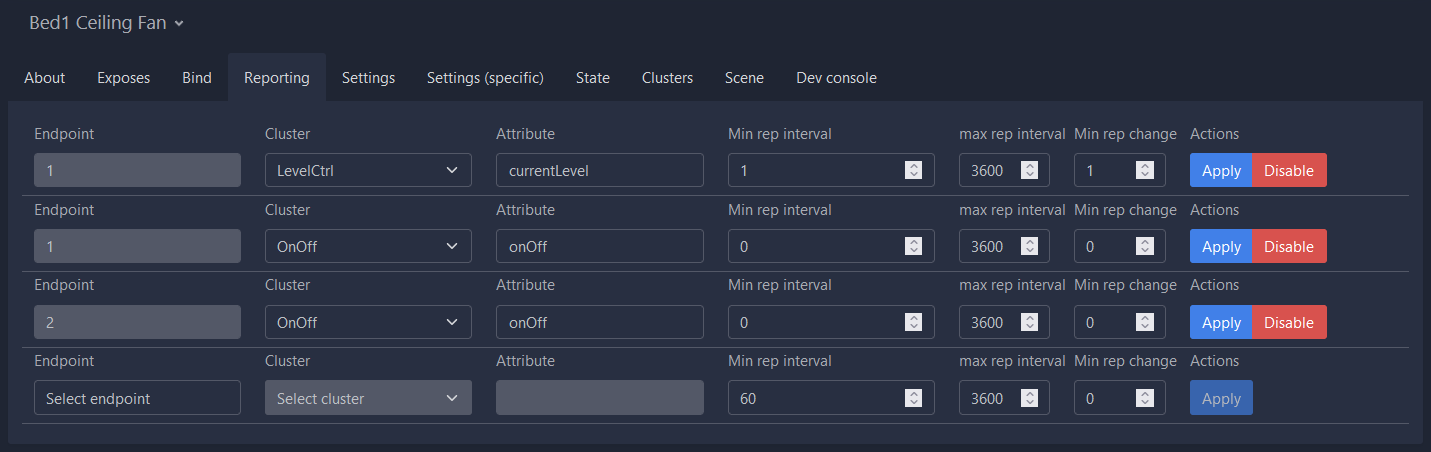
Task: Click stepper on currentLevel min rep change
Action: pyautogui.click(x=1144, y=170)
